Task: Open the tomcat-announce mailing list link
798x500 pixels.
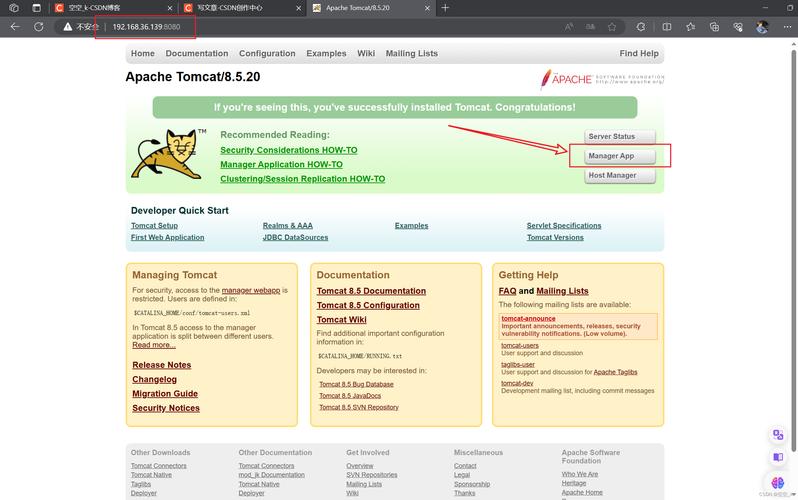Action: [528, 319]
